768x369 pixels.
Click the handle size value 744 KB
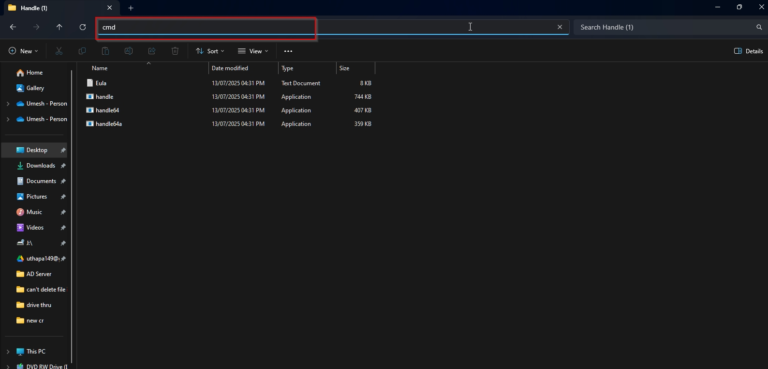[363, 97]
